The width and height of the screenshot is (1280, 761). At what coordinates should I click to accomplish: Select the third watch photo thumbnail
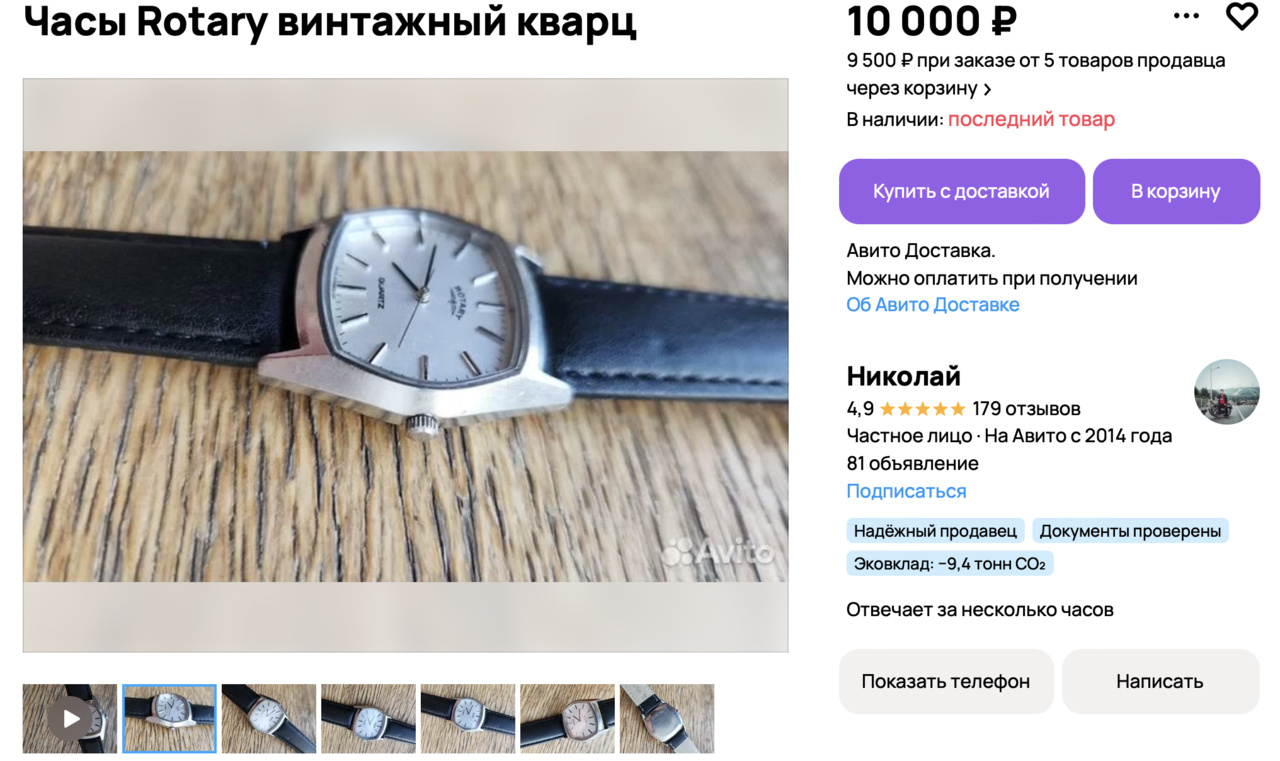pos(269,718)
